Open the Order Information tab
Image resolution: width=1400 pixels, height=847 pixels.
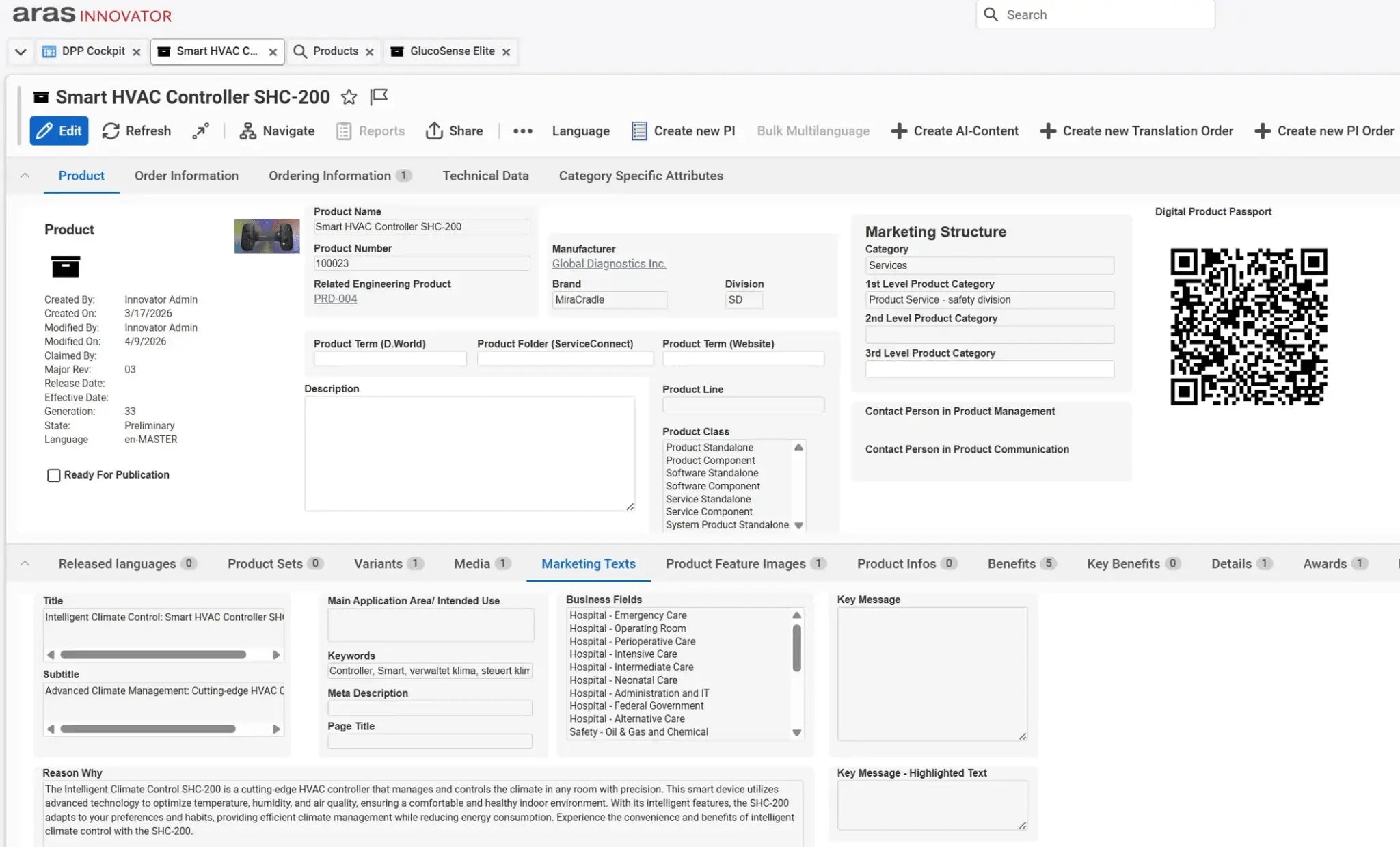click(187, 176)
